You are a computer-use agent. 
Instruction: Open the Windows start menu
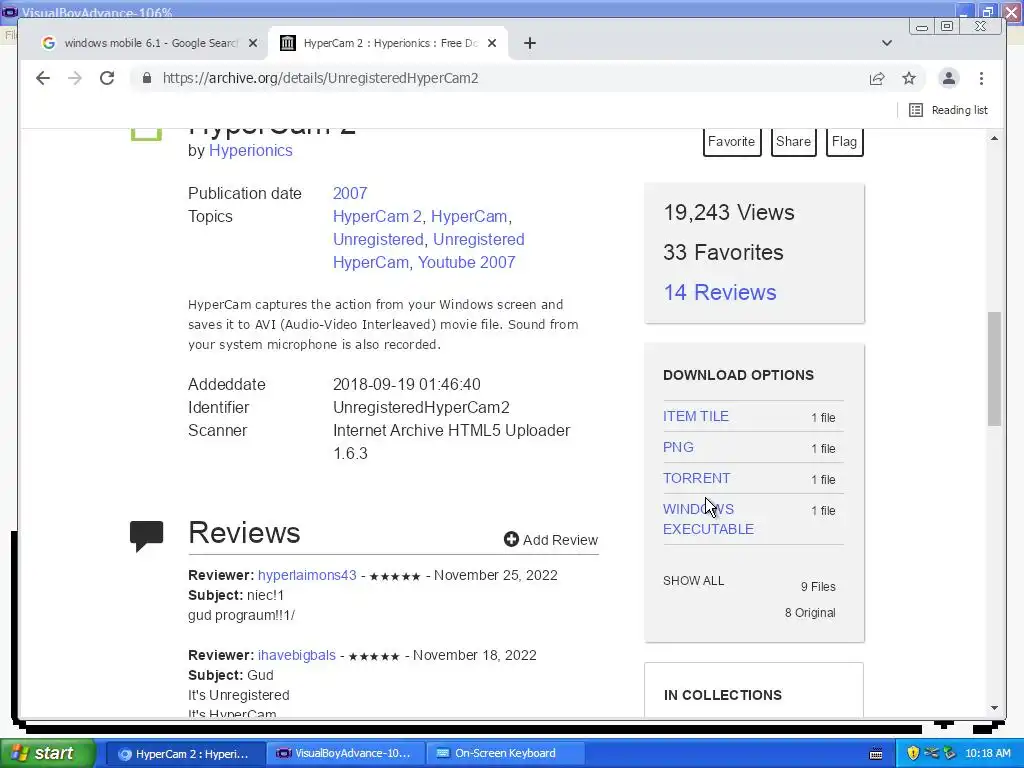pyautogui.click(x=48, y=754)
